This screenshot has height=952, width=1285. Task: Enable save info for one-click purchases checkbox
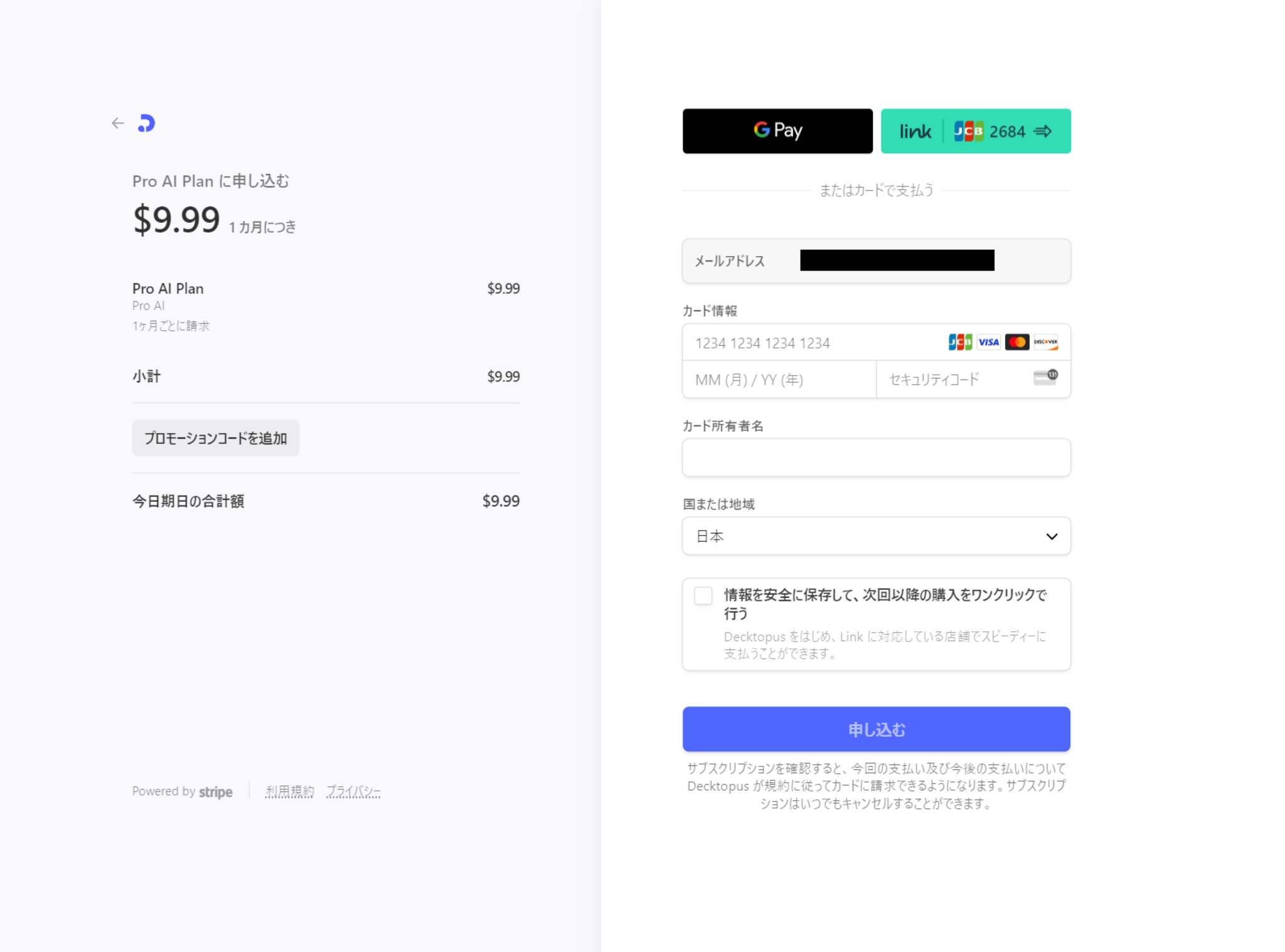coord(703,596)
